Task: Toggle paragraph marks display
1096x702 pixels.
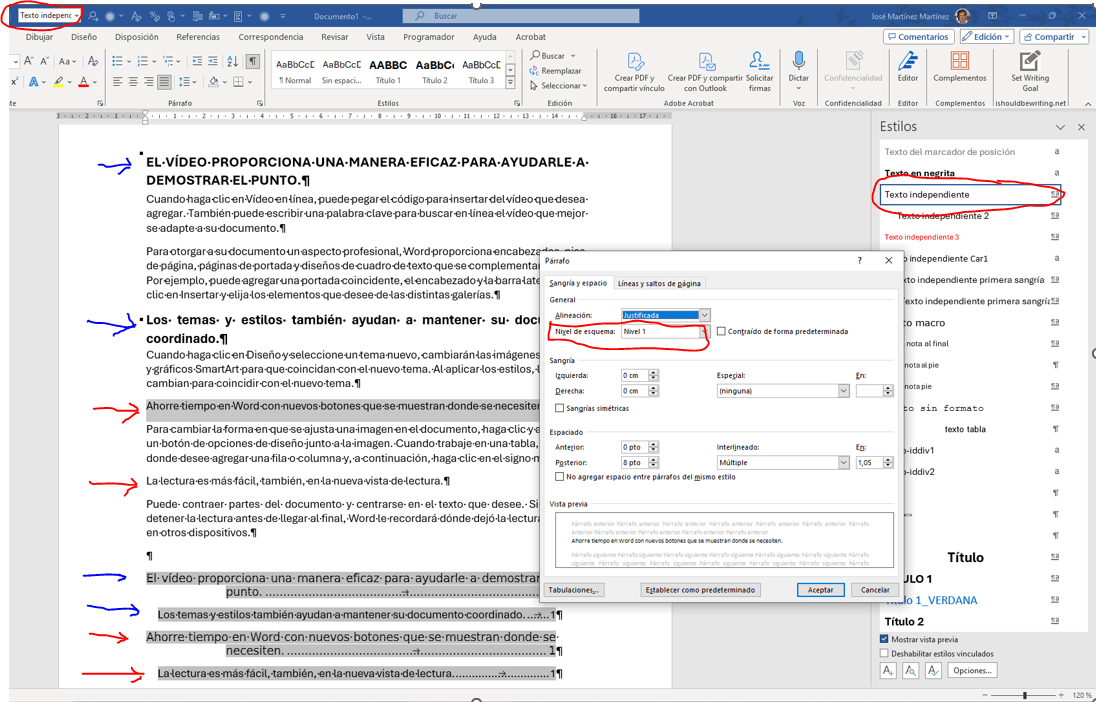Action: 253,60
